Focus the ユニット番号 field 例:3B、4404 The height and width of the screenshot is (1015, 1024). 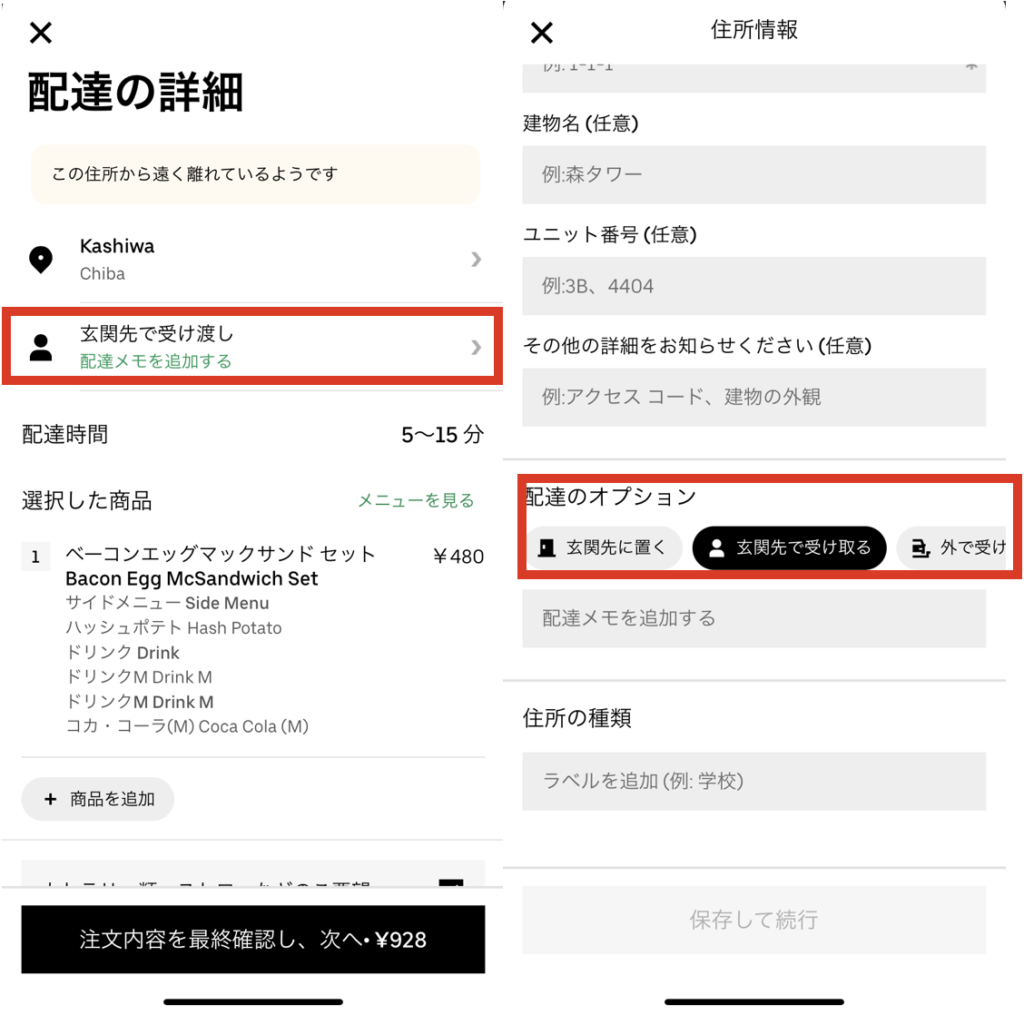(754, 285)
